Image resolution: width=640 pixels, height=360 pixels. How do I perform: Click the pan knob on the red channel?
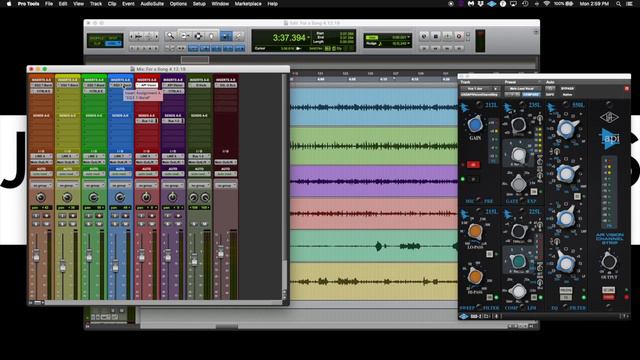[146, 198]
